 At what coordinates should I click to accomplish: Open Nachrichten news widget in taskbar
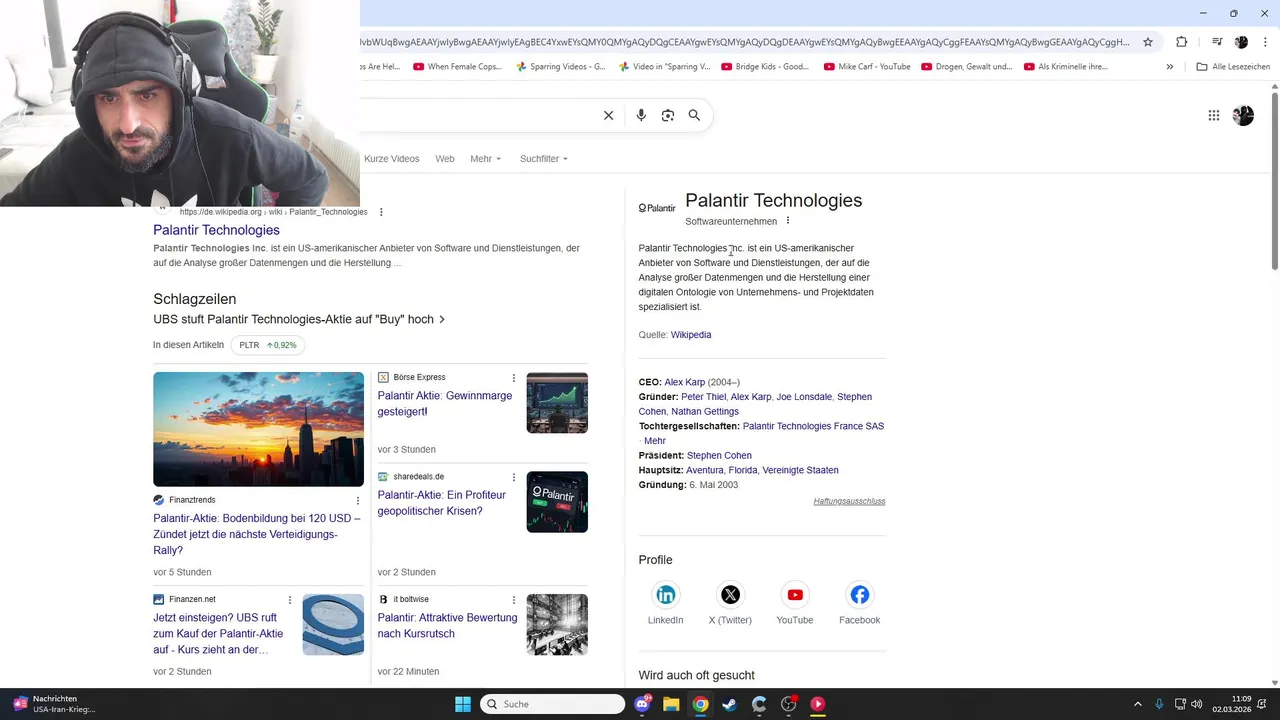(55, 704)
